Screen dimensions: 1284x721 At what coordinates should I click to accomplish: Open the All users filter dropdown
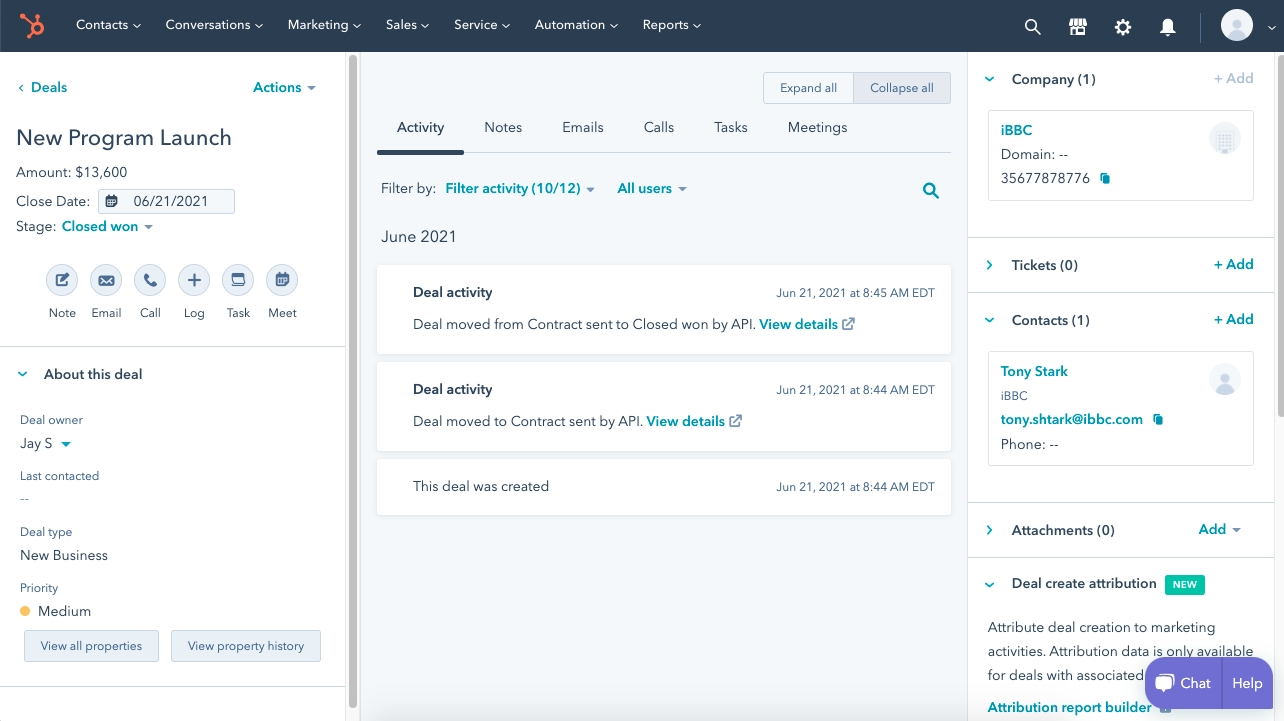[652, 189]
